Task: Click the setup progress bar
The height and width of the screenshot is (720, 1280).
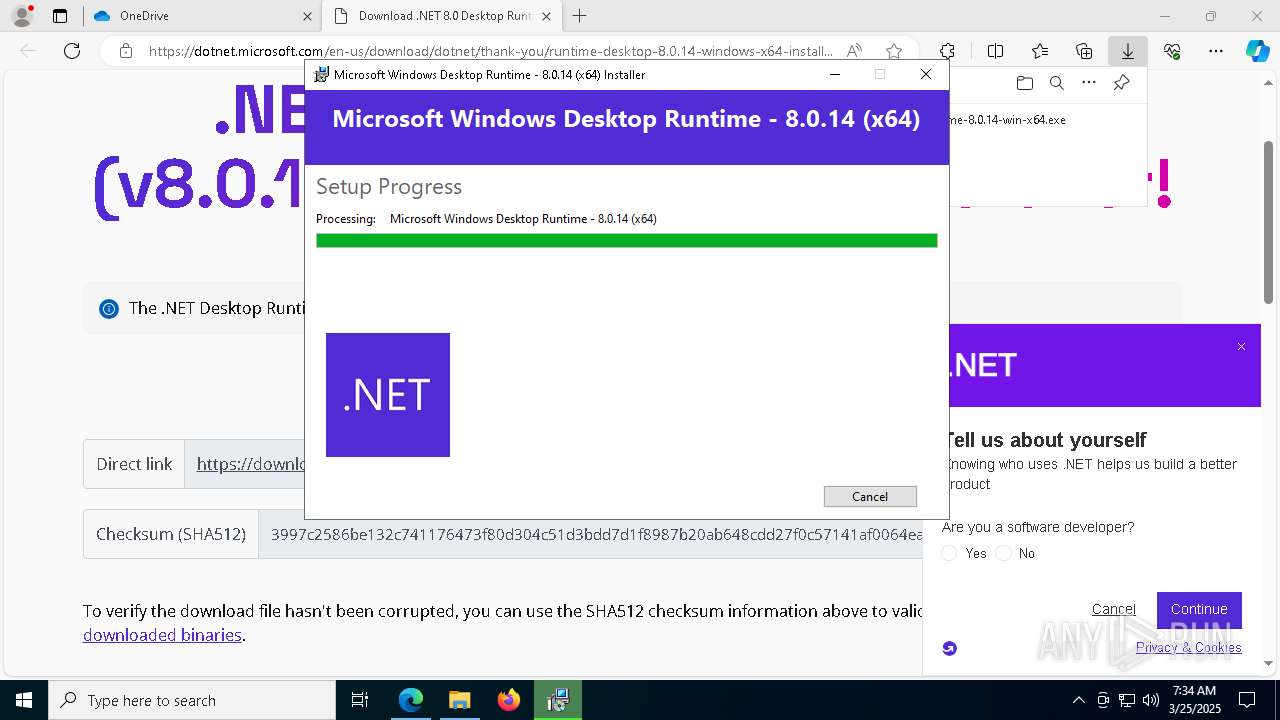Action: pos(627,240)
